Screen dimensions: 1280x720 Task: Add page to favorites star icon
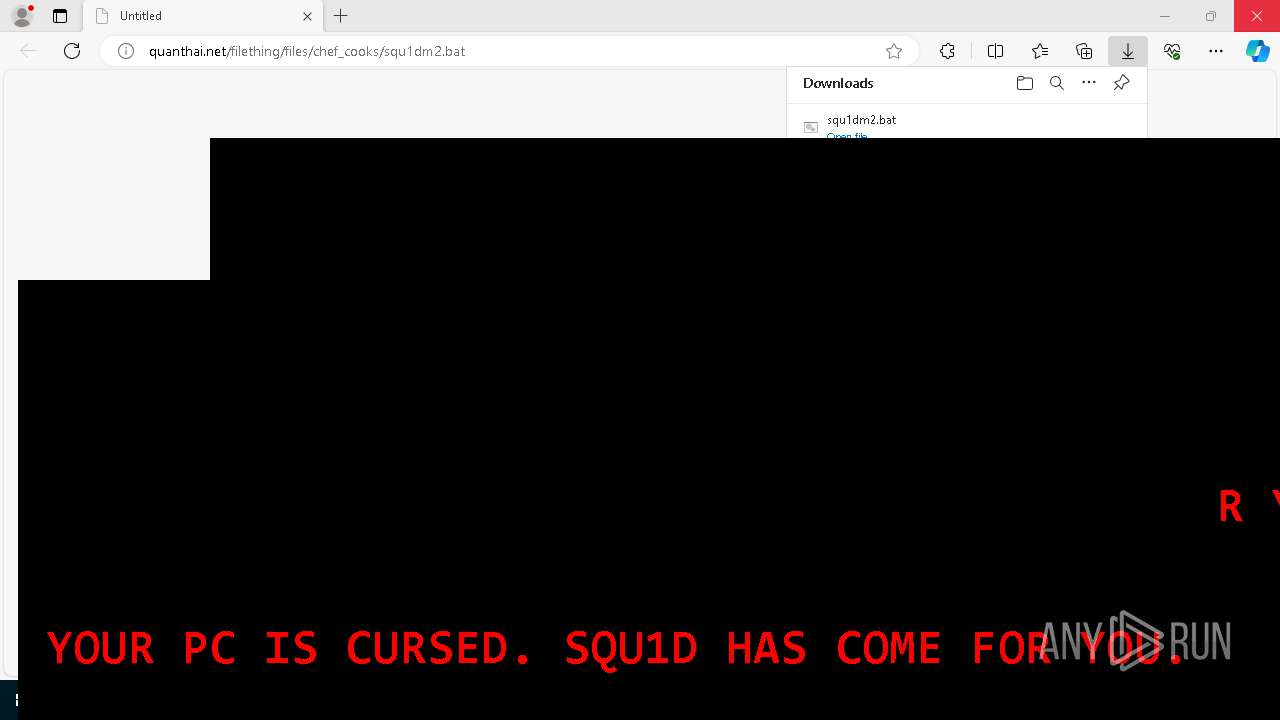click(894, 51)
